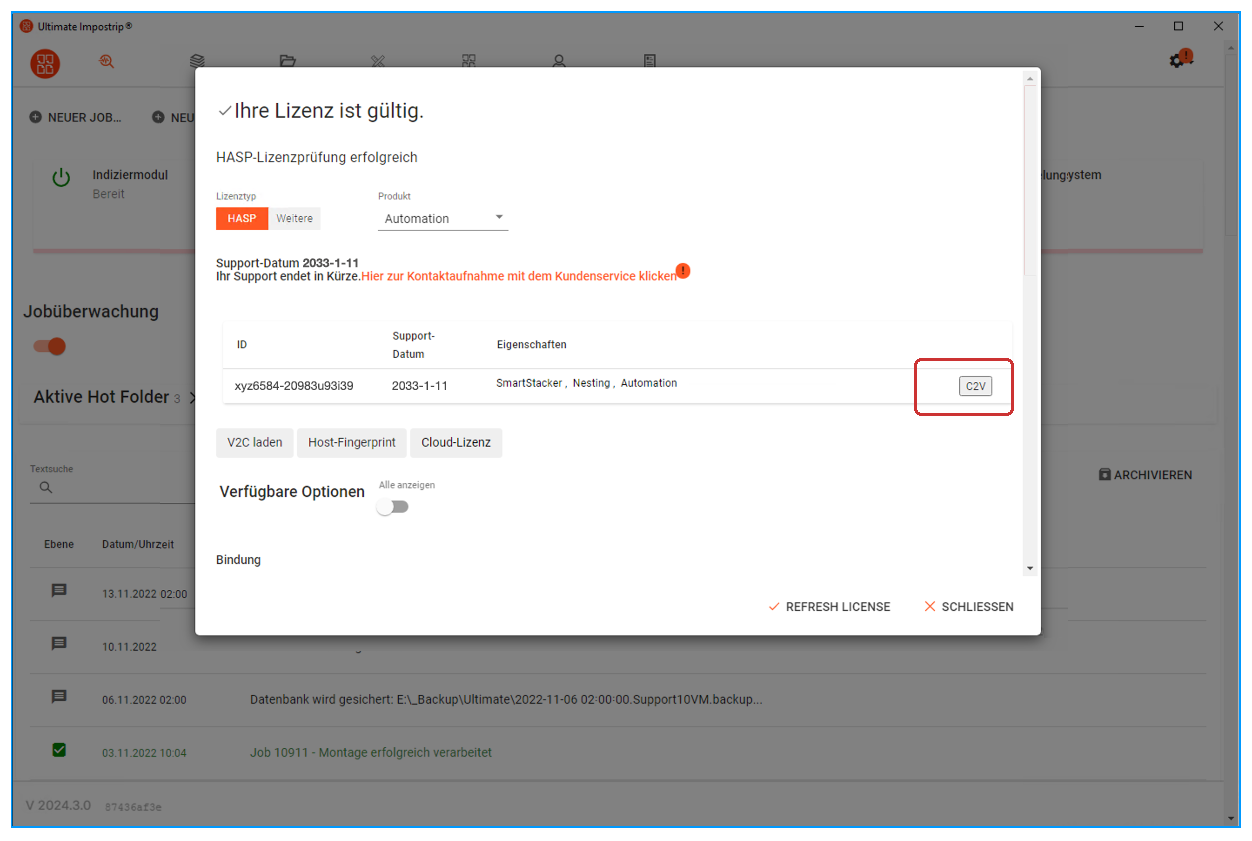Expand the Bindung section
This screenshot has height=841, width=1252.
click(238, 559)
